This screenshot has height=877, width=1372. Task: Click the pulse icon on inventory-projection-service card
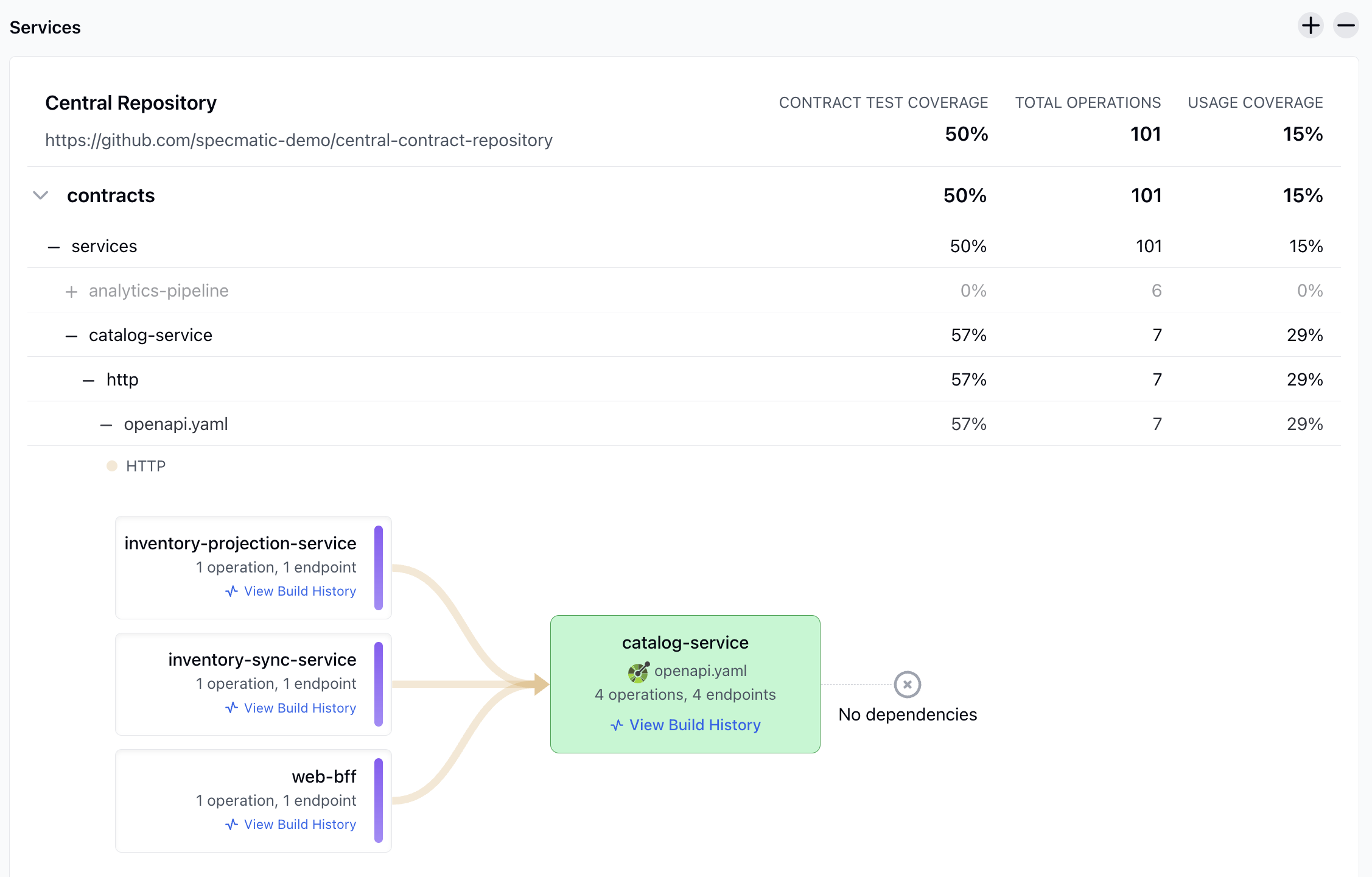click(231, 591)
